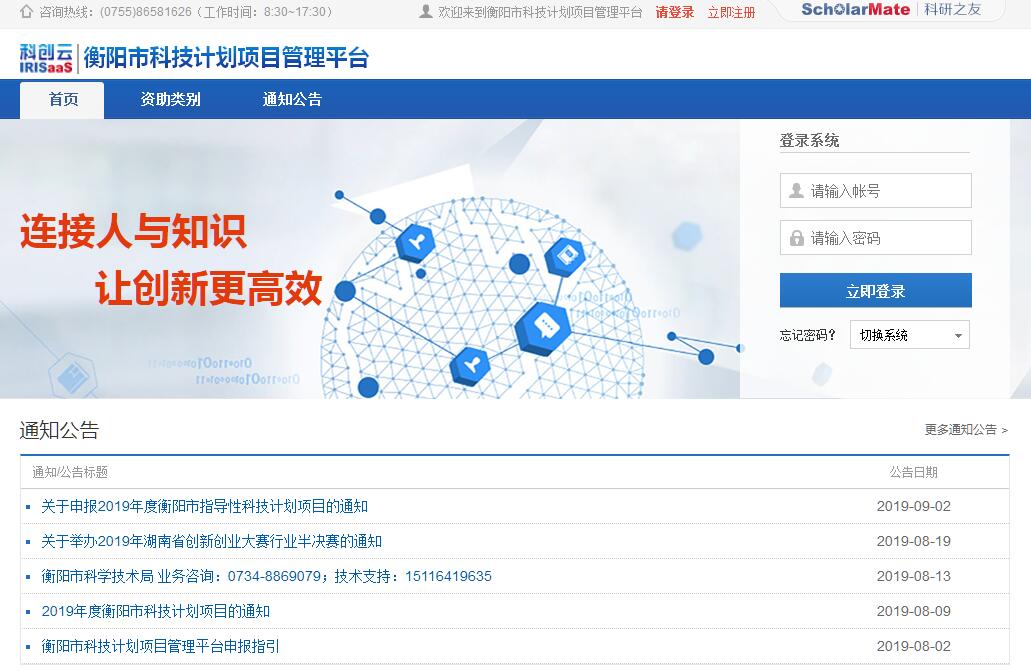Click the user icon beside welcome message
The image size is (1031, 671).
tap(425, 12)
